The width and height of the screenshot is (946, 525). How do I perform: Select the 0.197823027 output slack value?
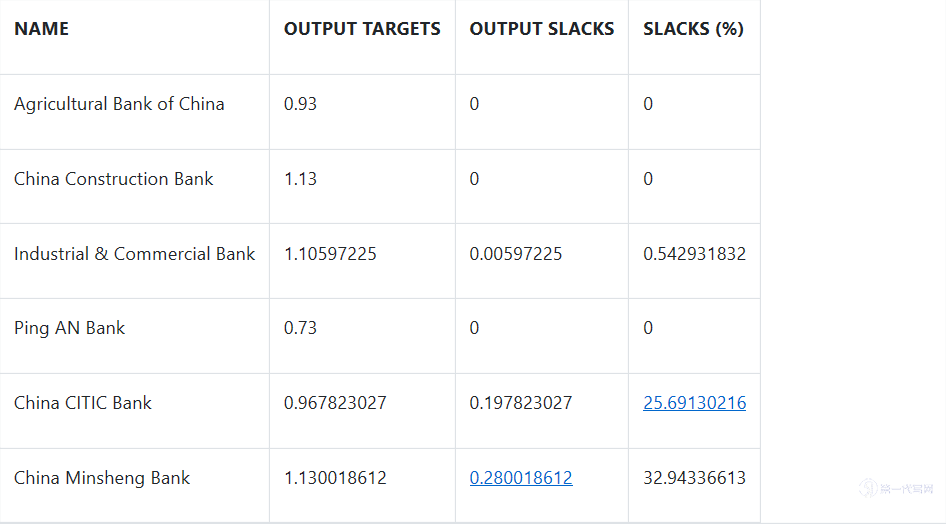coord(521,403)
